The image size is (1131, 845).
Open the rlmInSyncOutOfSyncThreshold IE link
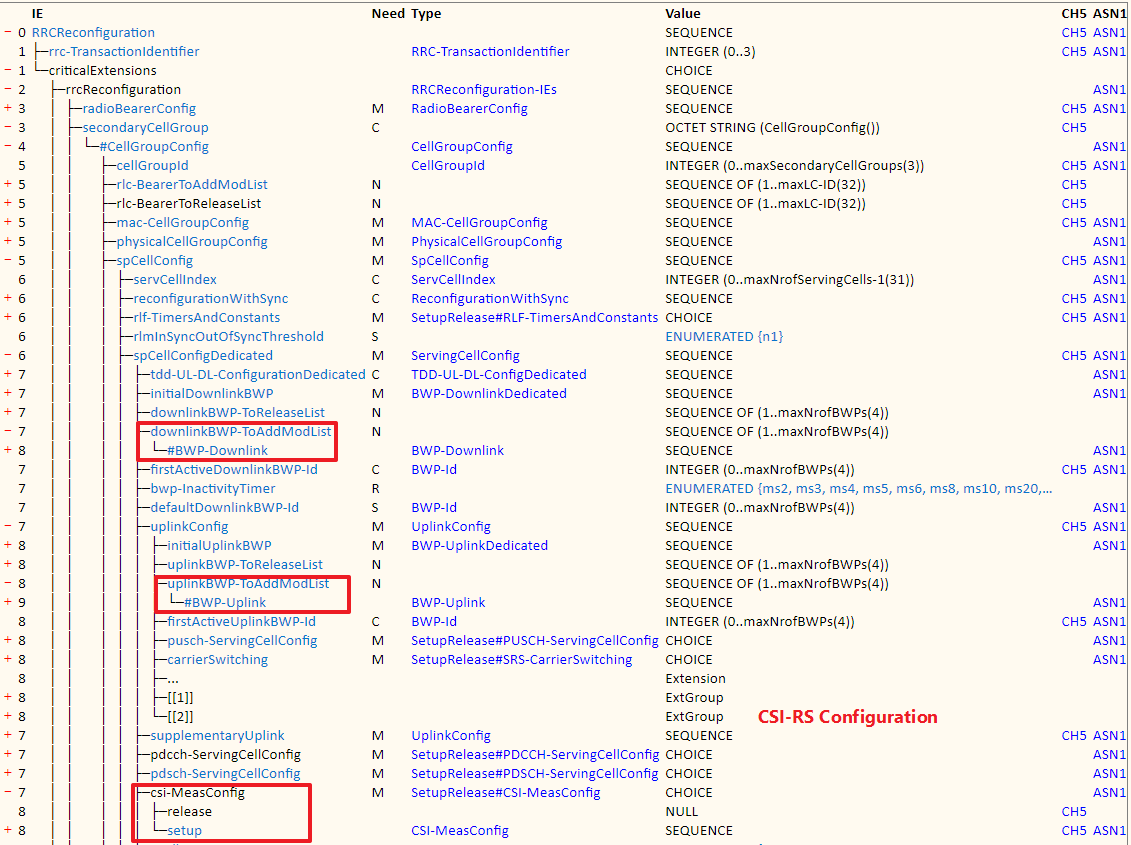click(229, 337)
